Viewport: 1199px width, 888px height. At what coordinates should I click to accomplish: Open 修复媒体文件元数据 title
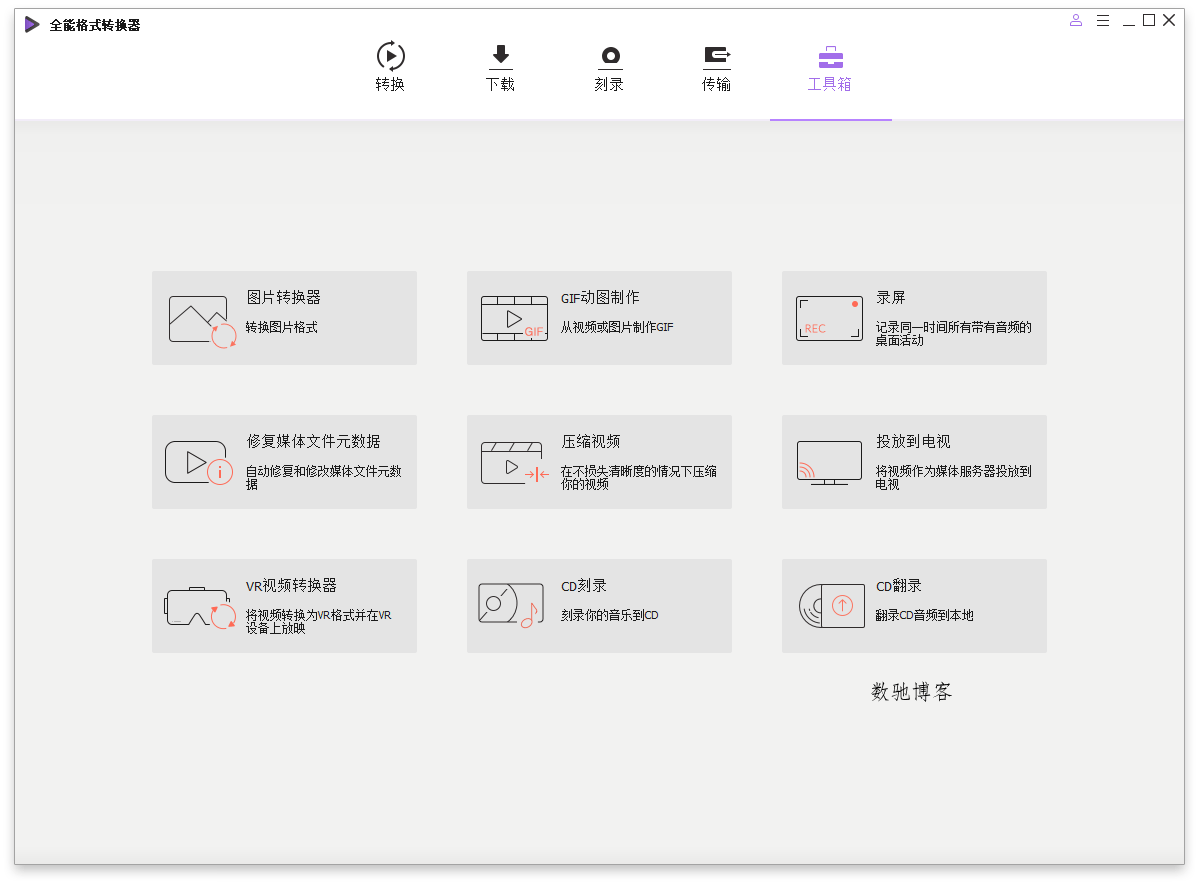(x=313, y=441)
